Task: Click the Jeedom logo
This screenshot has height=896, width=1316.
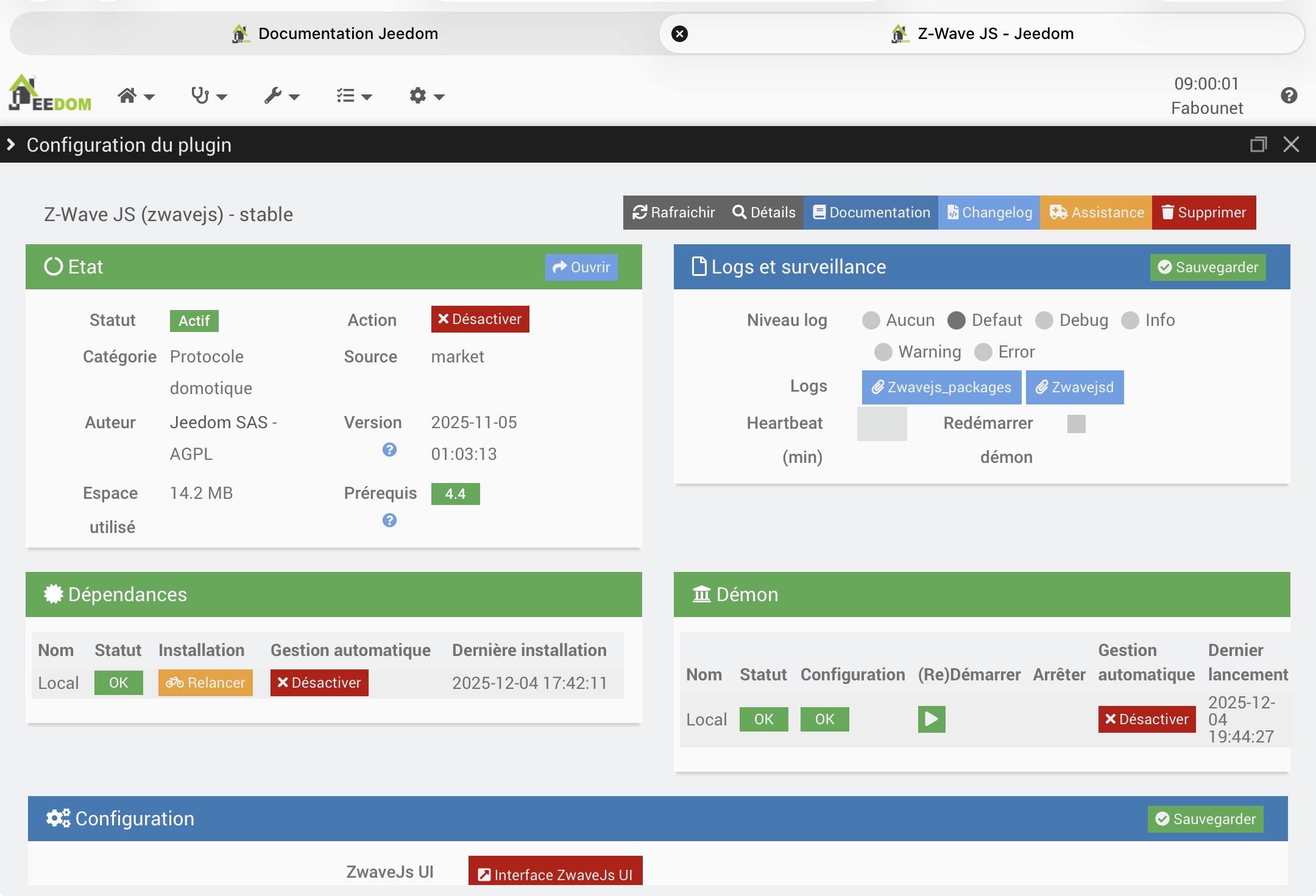Action: pos(50,93)
